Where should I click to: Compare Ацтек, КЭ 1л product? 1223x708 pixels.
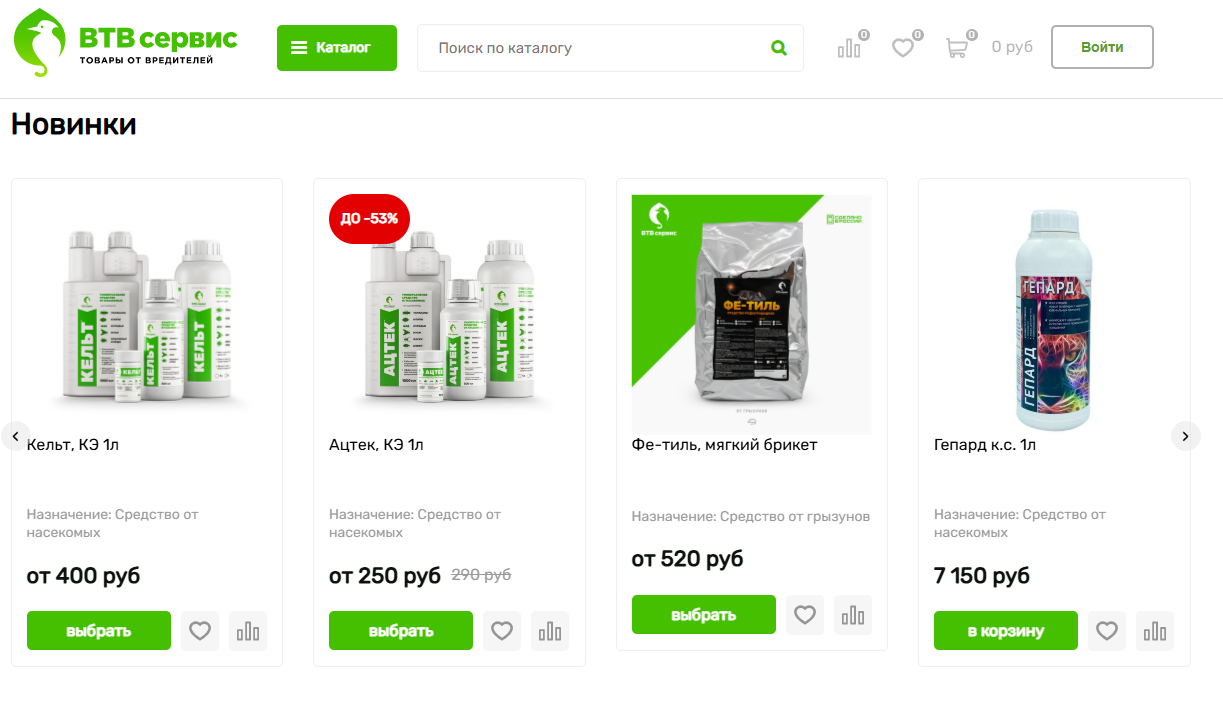(x=550, y=631)
